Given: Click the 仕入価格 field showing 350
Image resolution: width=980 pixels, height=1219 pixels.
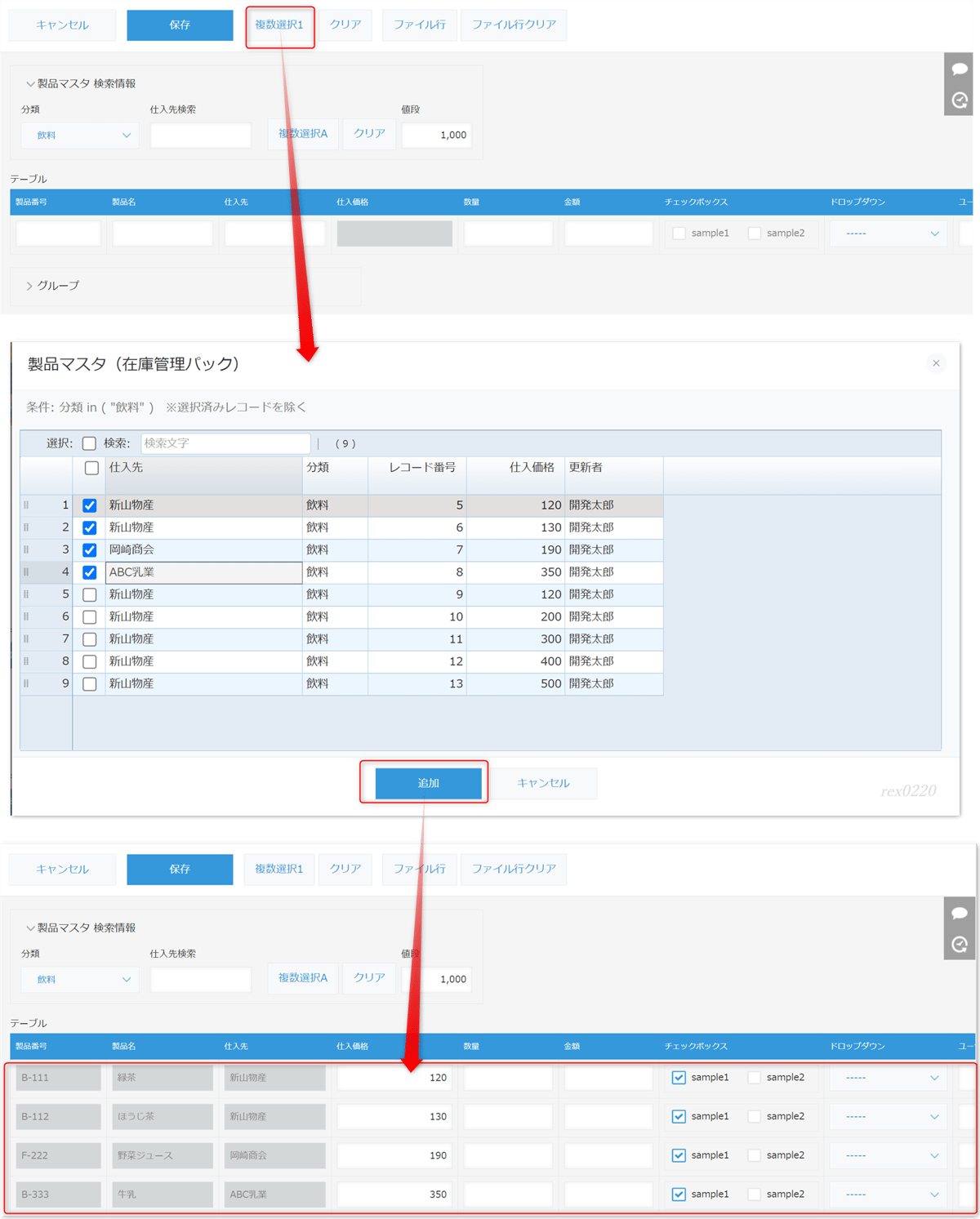Looking at the screenshot, I should (x=394, y=1195).
